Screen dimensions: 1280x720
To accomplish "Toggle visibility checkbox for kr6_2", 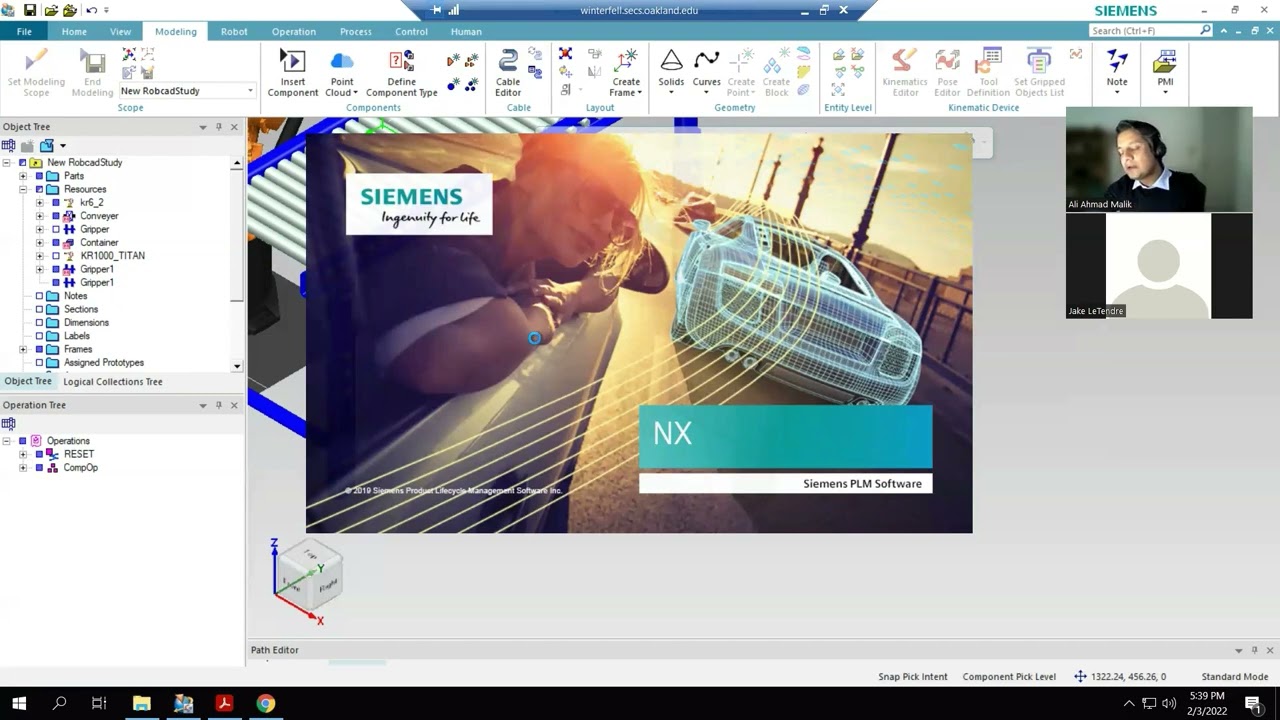I will 56,203.
